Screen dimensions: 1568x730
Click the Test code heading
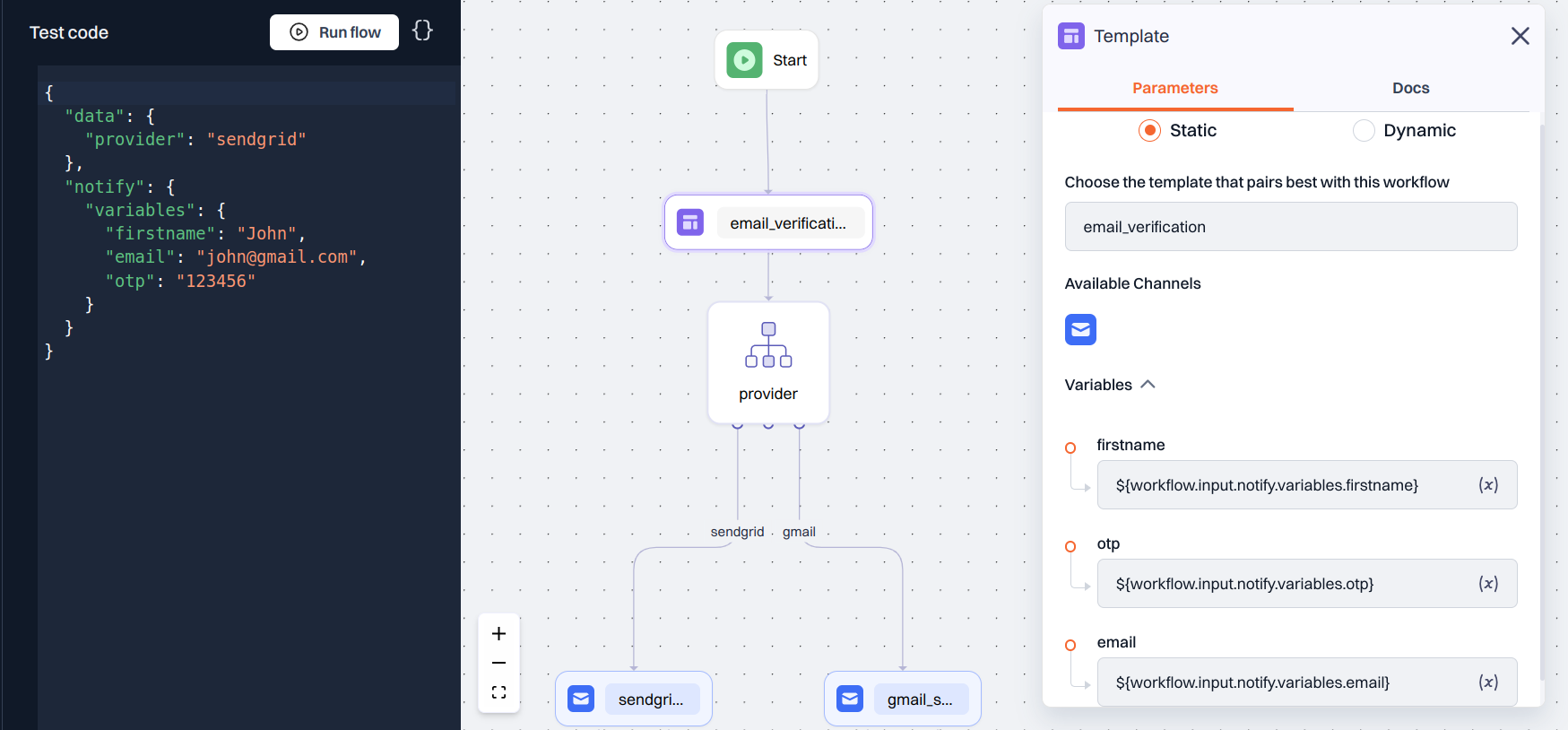[69, 32]
